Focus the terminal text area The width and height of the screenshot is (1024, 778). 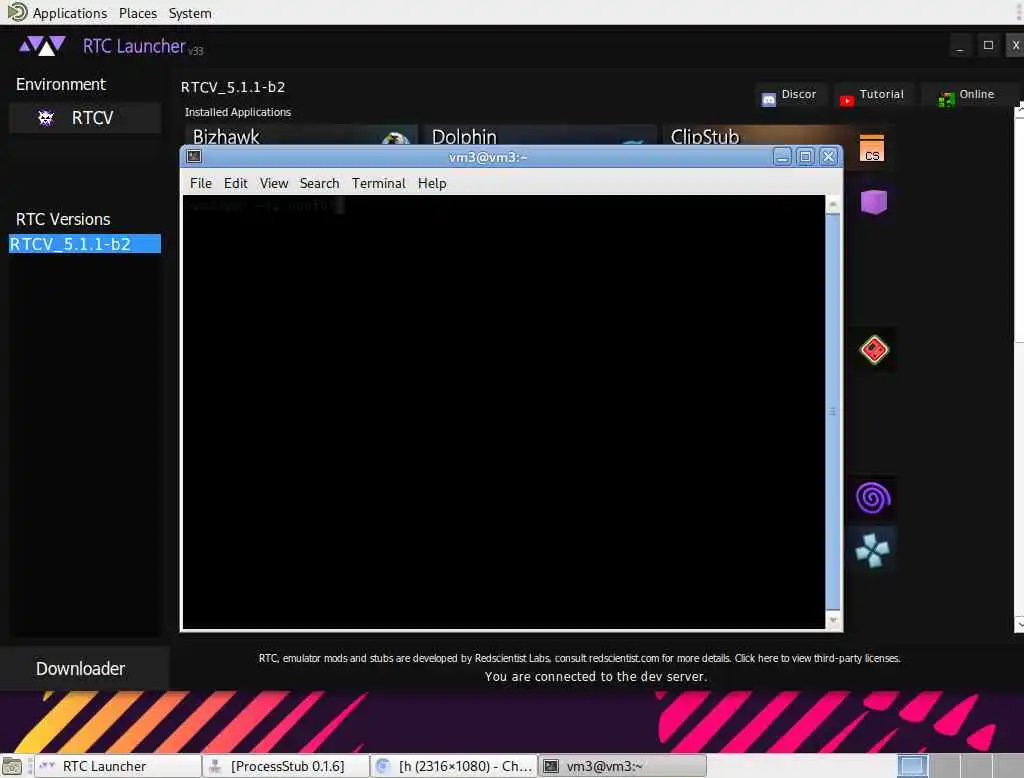click(504, 412)
